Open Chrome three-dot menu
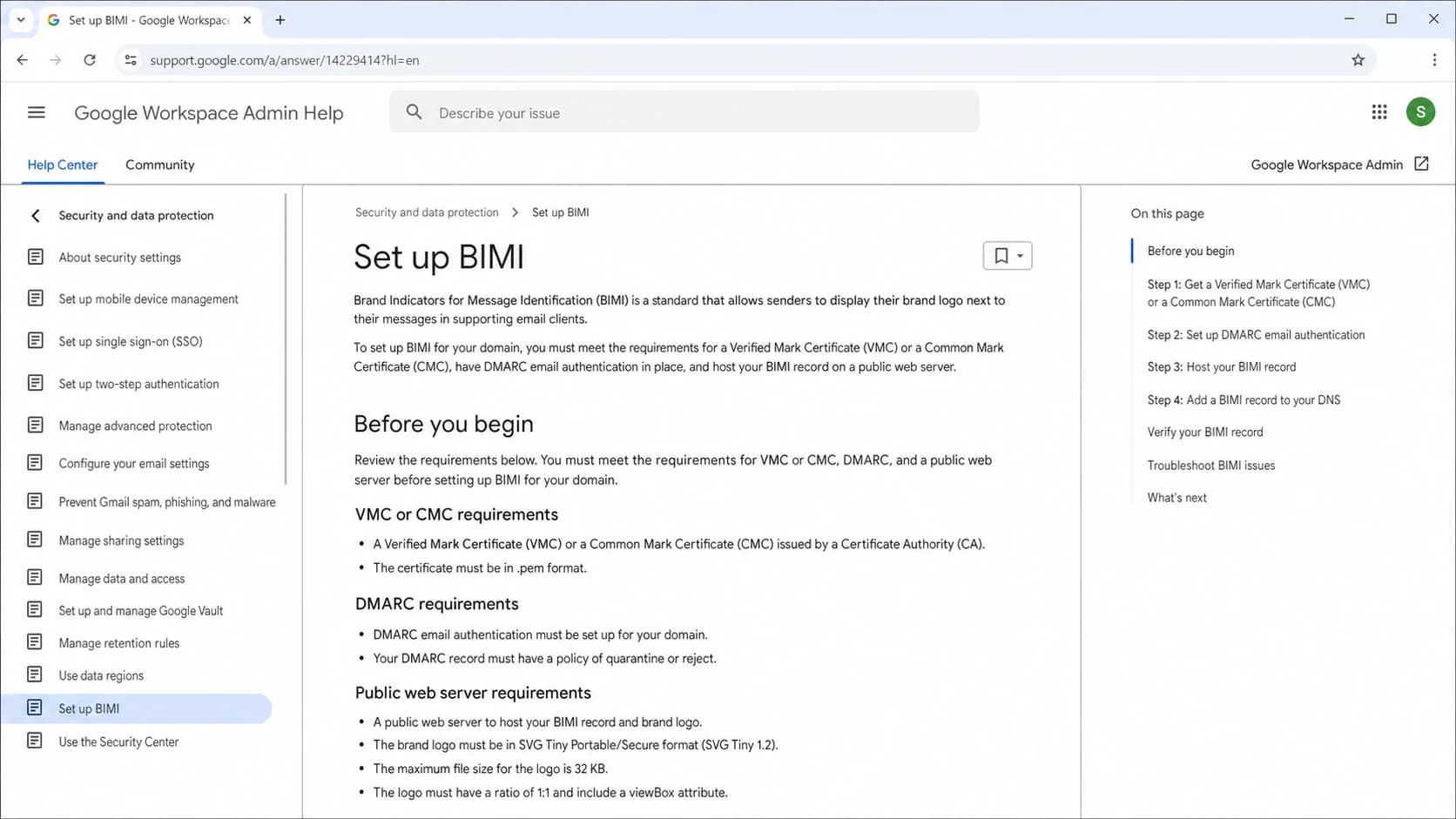 (1434, 60)
